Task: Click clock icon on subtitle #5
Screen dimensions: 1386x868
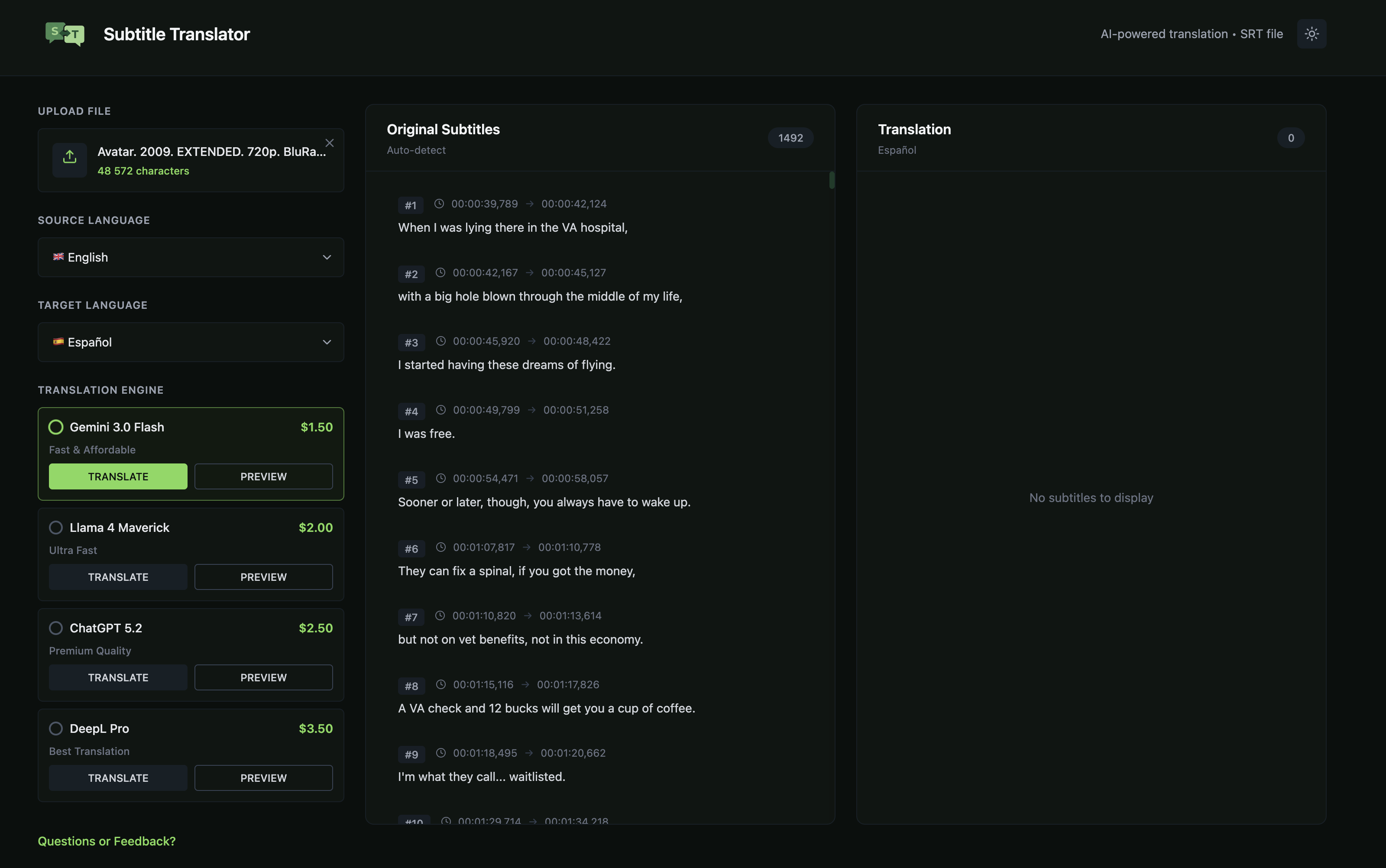Action: [441, 478]
